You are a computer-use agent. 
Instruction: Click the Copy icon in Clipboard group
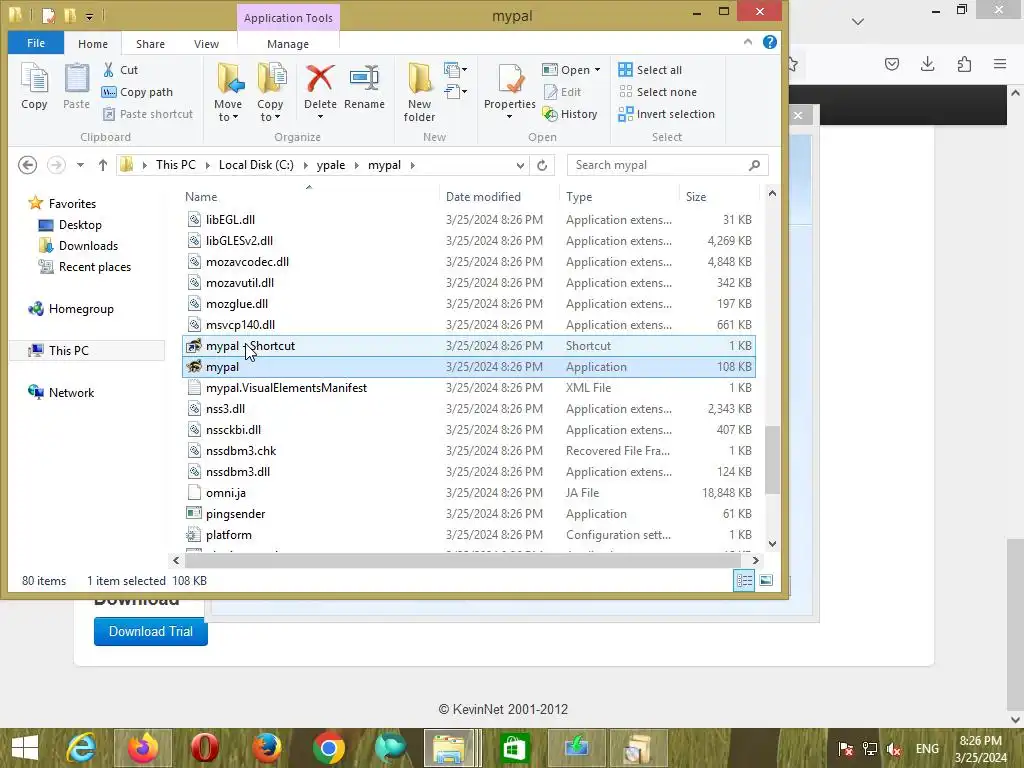[x=34, y=87]
